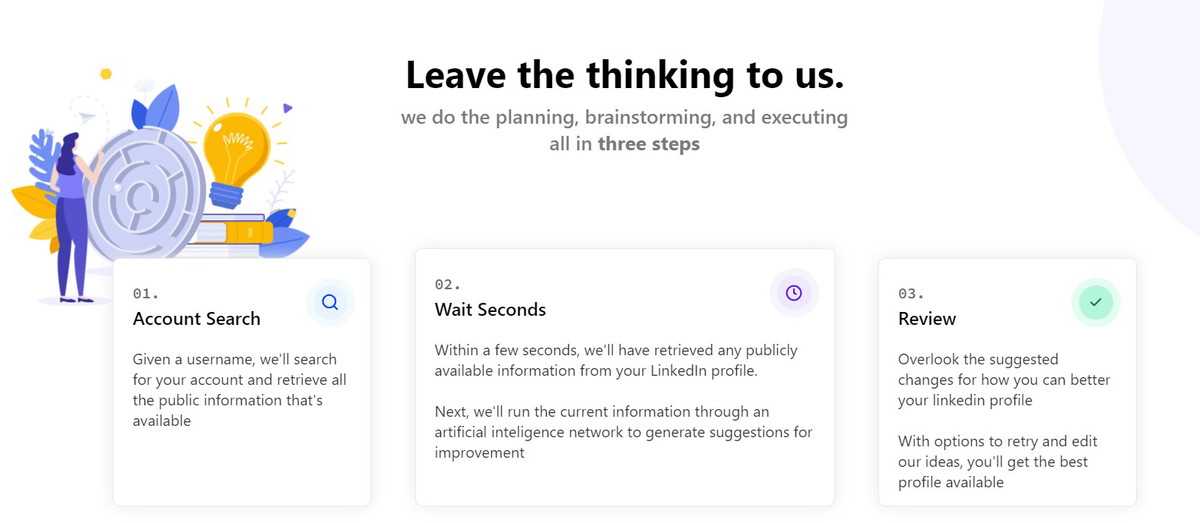Image resolution: width=1200 pixels, height=523 pixels.
Task: Select the Review card heading
Action: [x=927, y=319]
